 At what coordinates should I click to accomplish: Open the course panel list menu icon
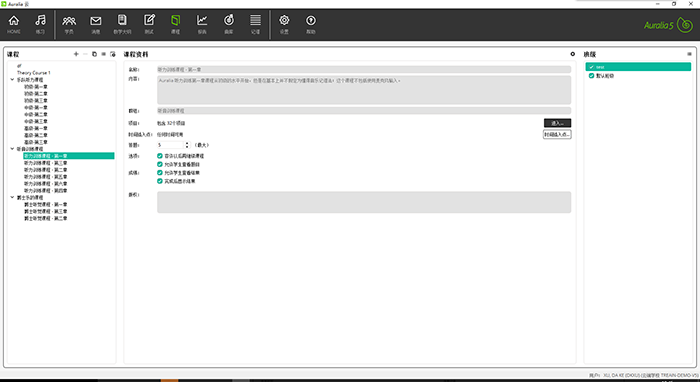click(x=104, y=54)
